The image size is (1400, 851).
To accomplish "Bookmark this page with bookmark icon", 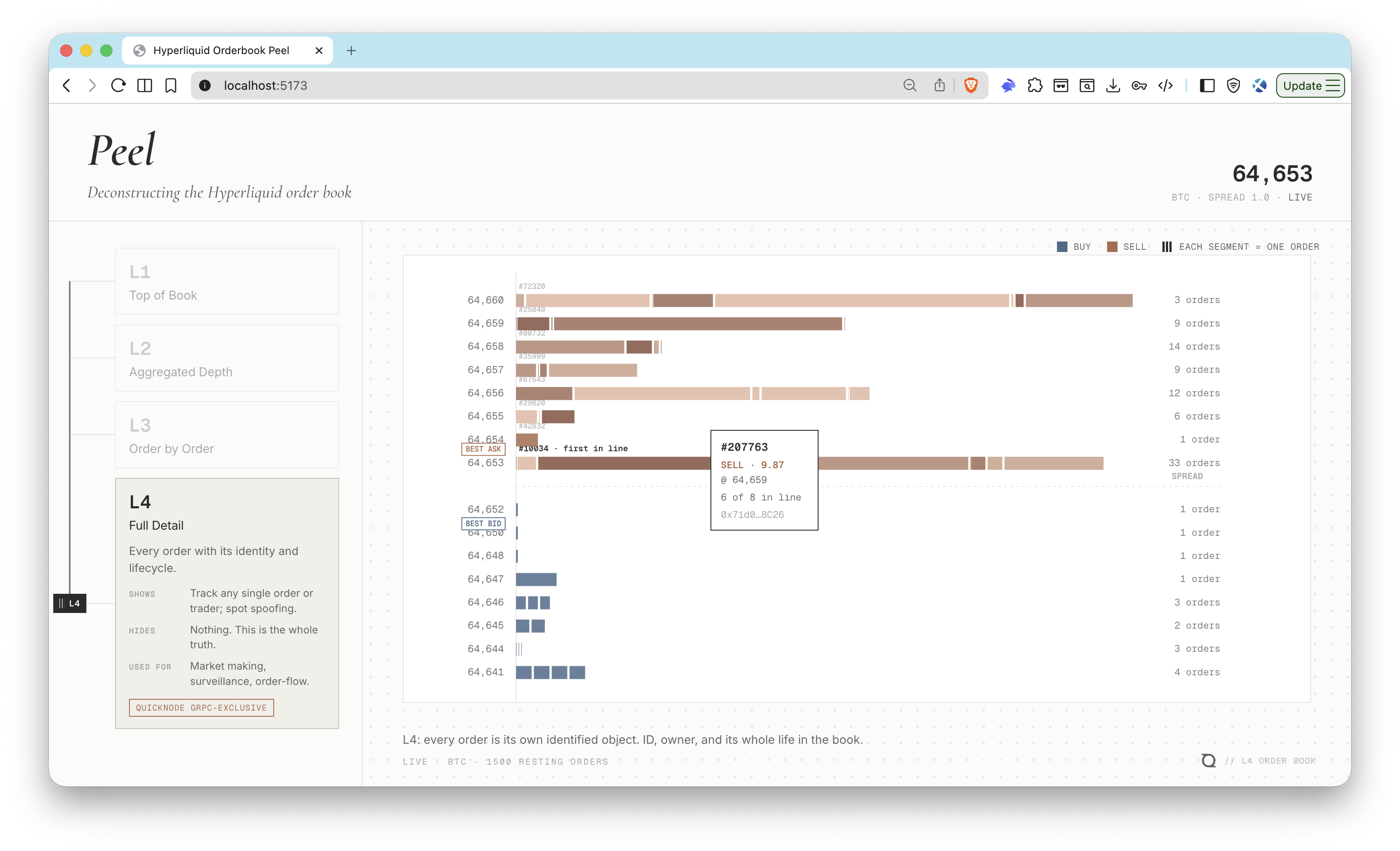I will click(x=170, y=85).
